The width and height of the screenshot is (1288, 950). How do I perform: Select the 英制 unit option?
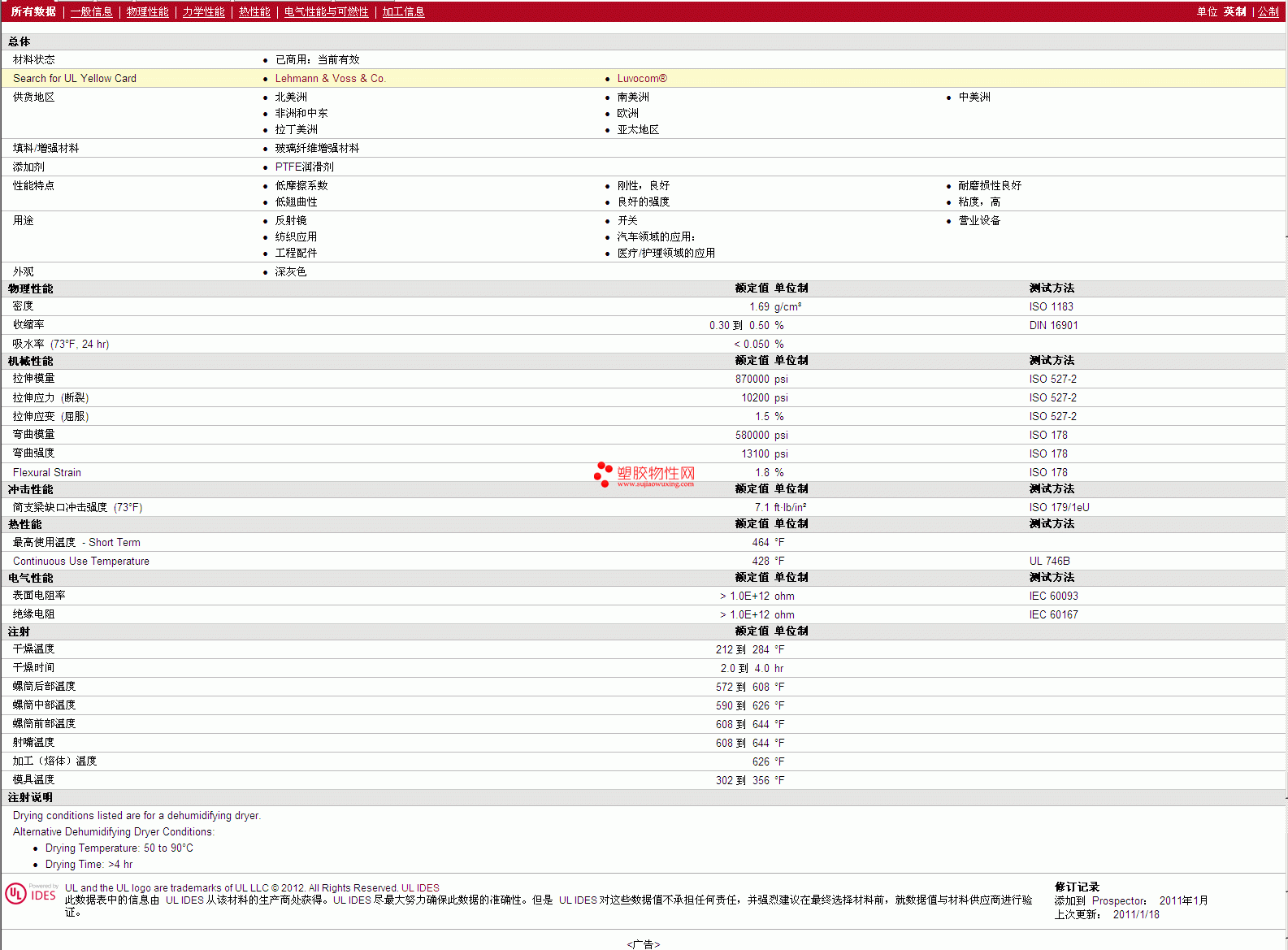[x=1234, y=11]
